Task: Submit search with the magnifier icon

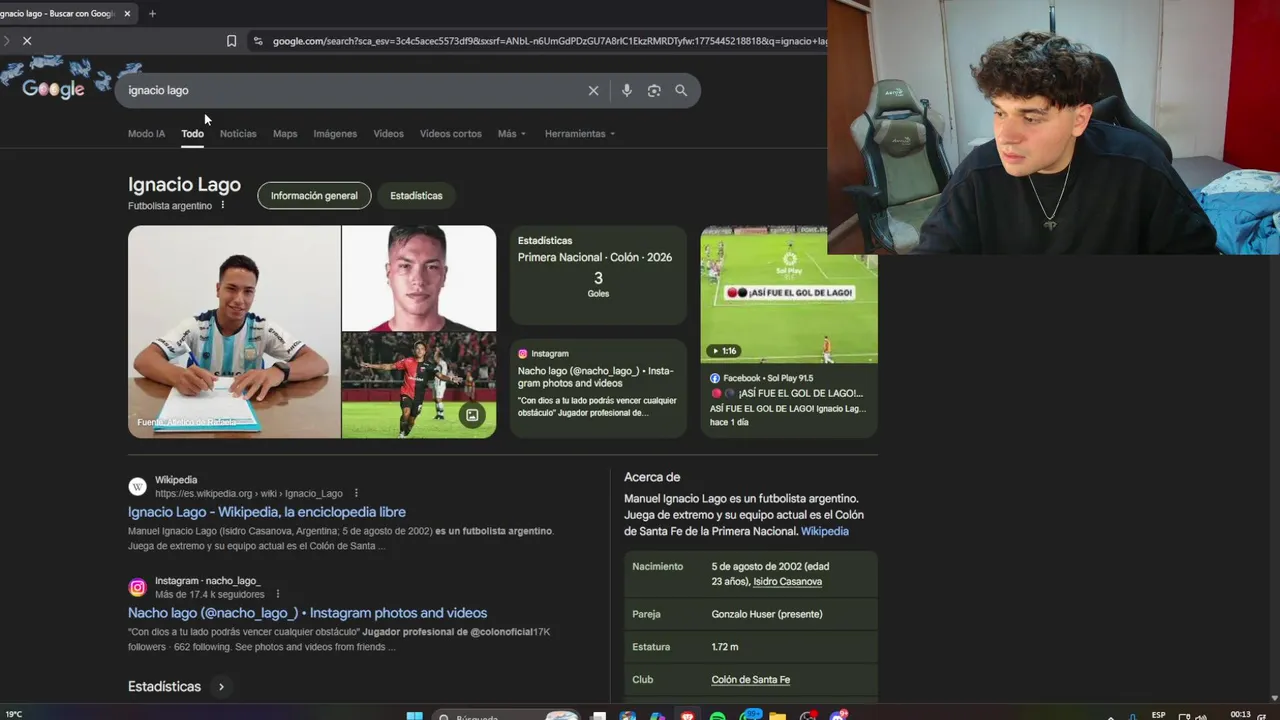Action: click(x=681, y=90)
